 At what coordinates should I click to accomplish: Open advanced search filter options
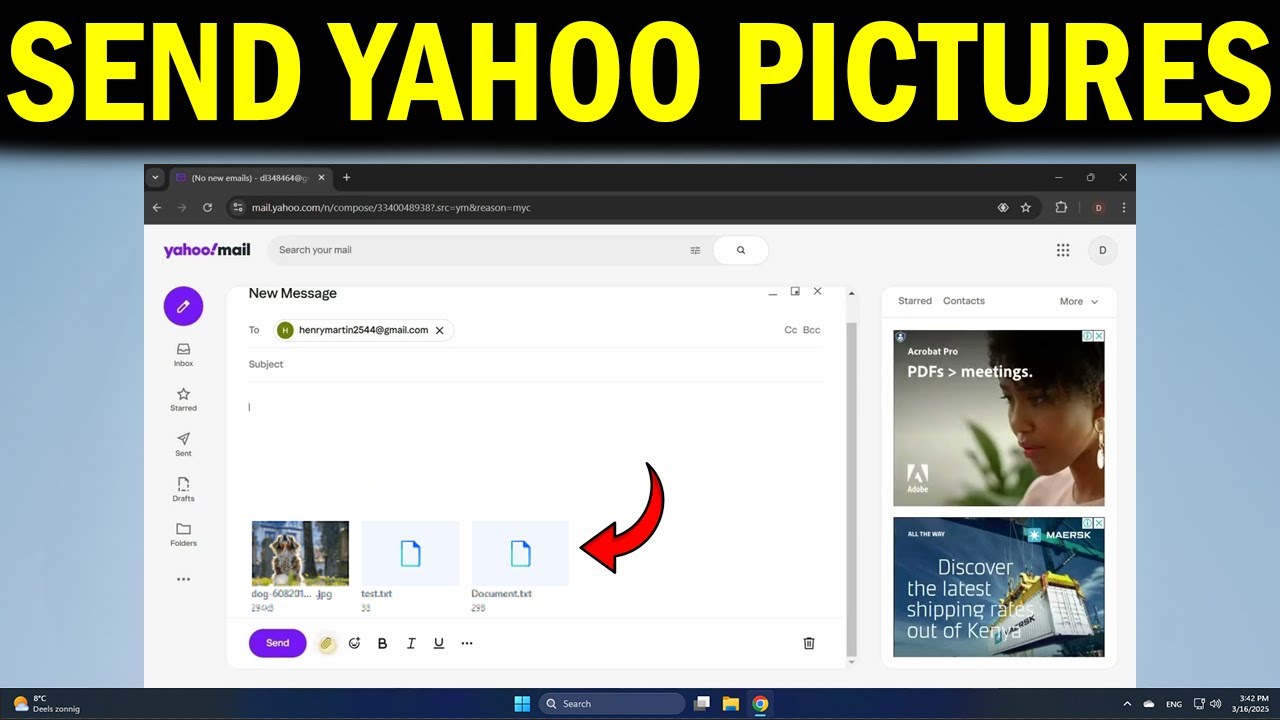(695, 250)
